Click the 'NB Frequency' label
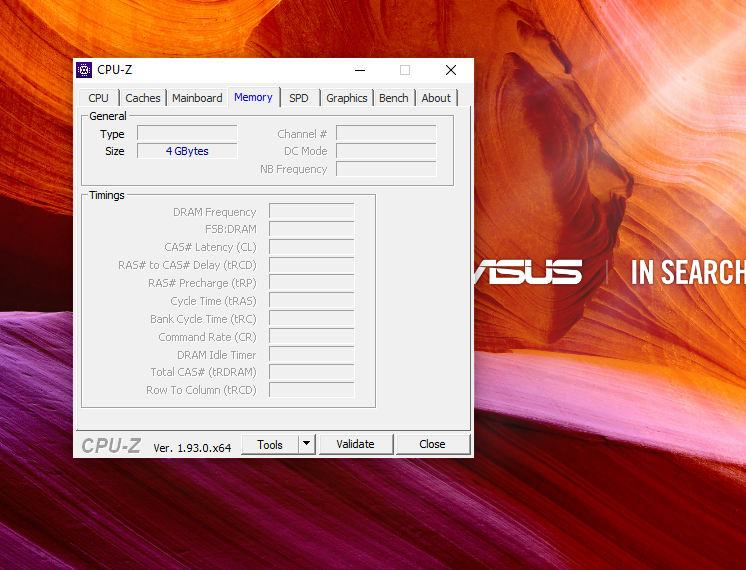The width and height of the screenshot is (746, 570). tap(294, 169)
